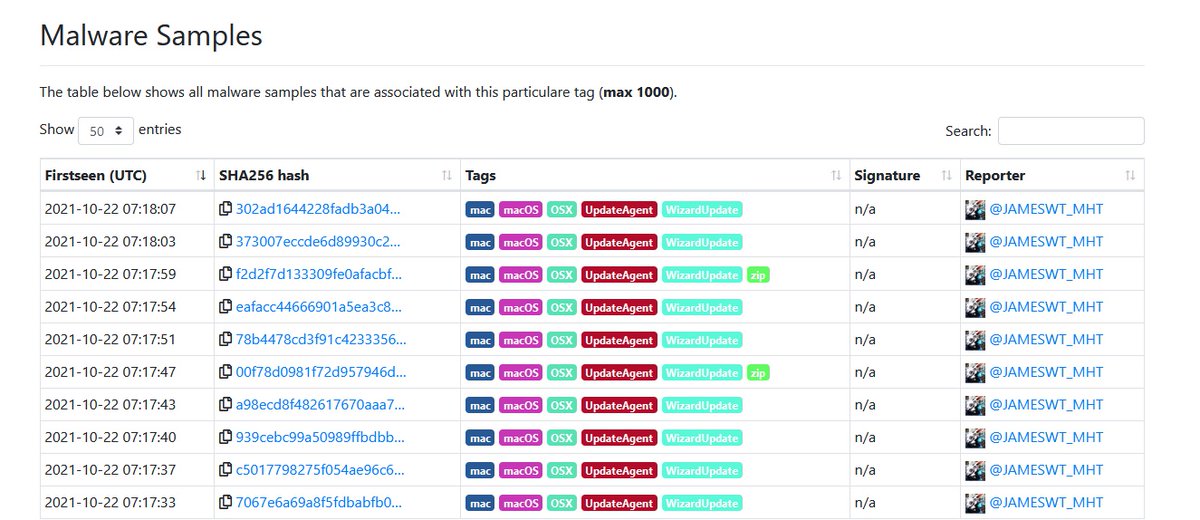Open sample 302ad1644228fadb3a04... hash link
The height and width of the screenshot is (520, 1200).
point(320,209)
